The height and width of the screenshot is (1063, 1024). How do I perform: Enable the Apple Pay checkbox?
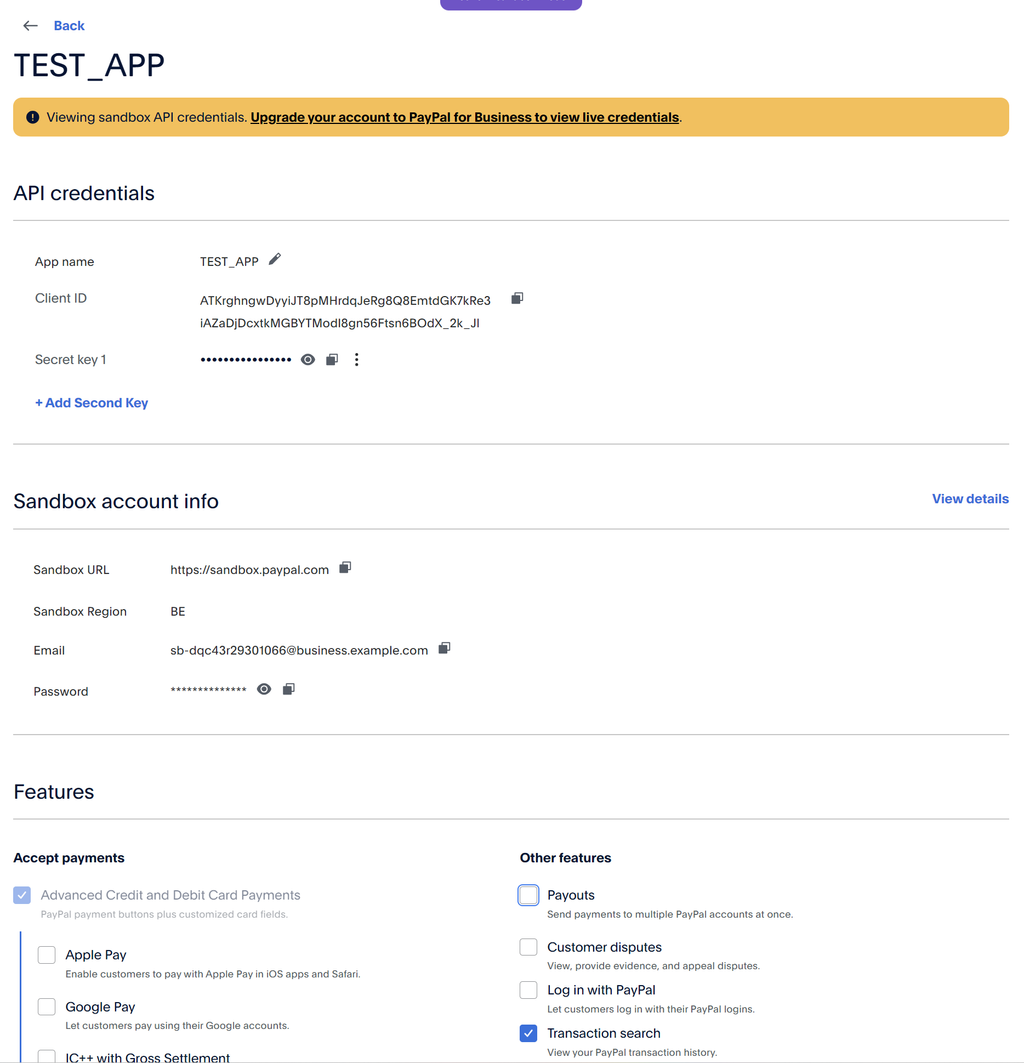[47, 955]
